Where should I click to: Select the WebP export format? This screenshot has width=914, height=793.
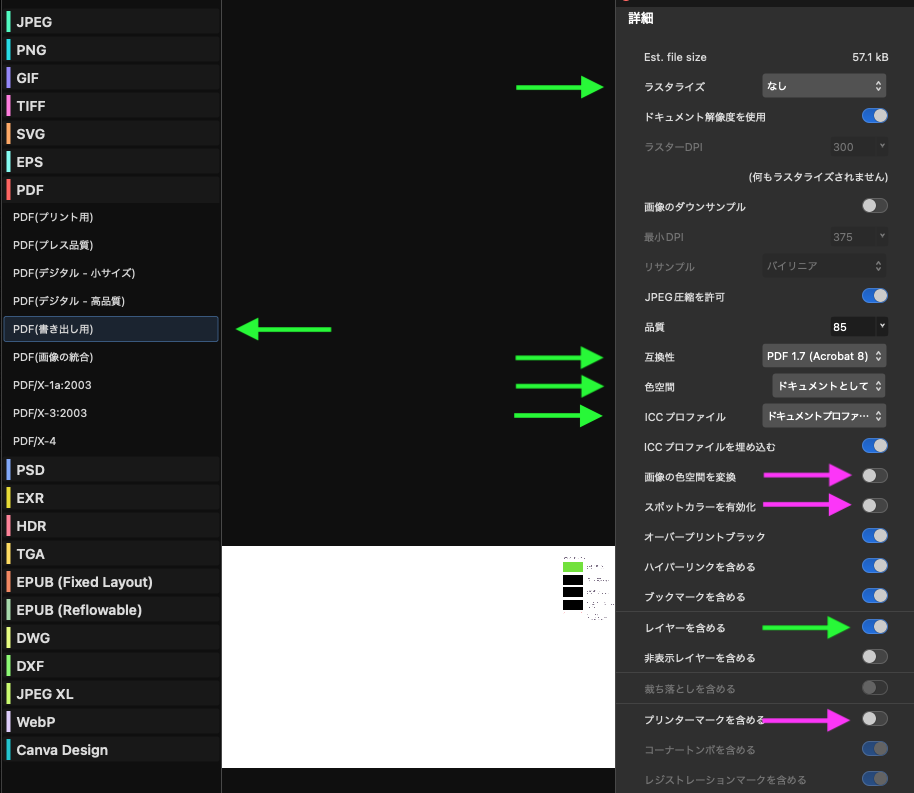(x=110, y=722)
